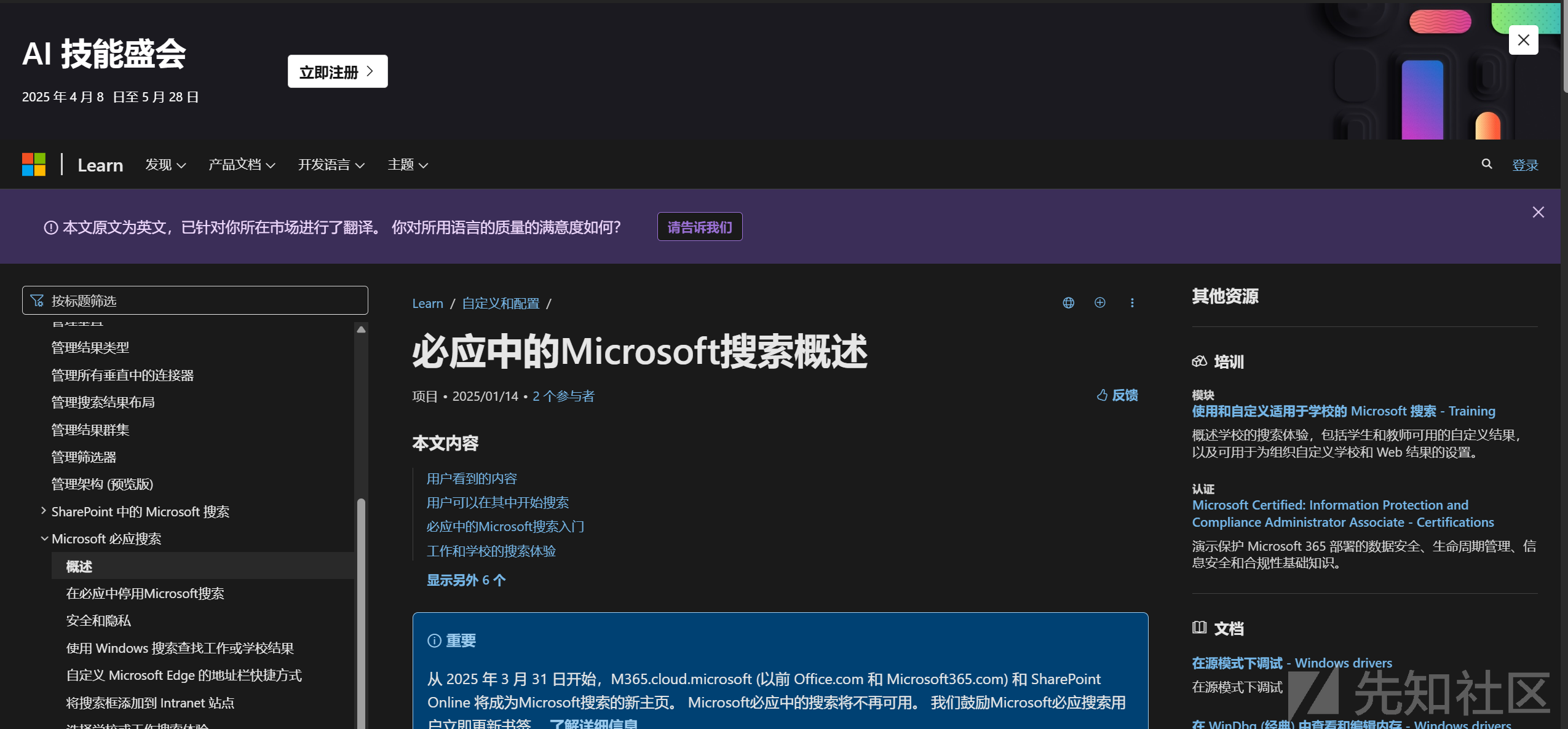Select 管理结果群集 in the sidebar
This screenshot has width=1568, height=729.
click(90, 430)
